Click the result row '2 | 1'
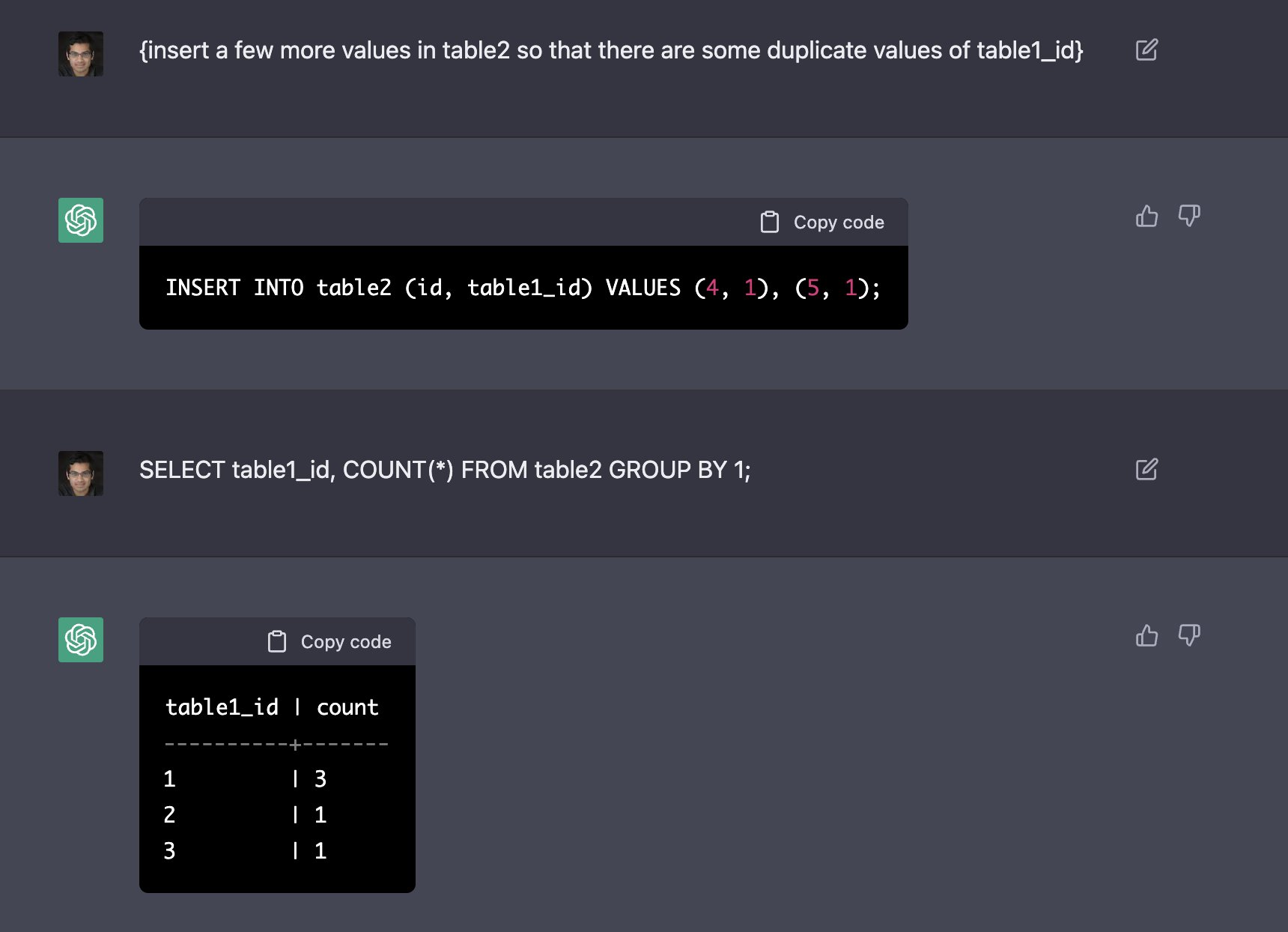The image size is (1288, 932). point(245,815)
